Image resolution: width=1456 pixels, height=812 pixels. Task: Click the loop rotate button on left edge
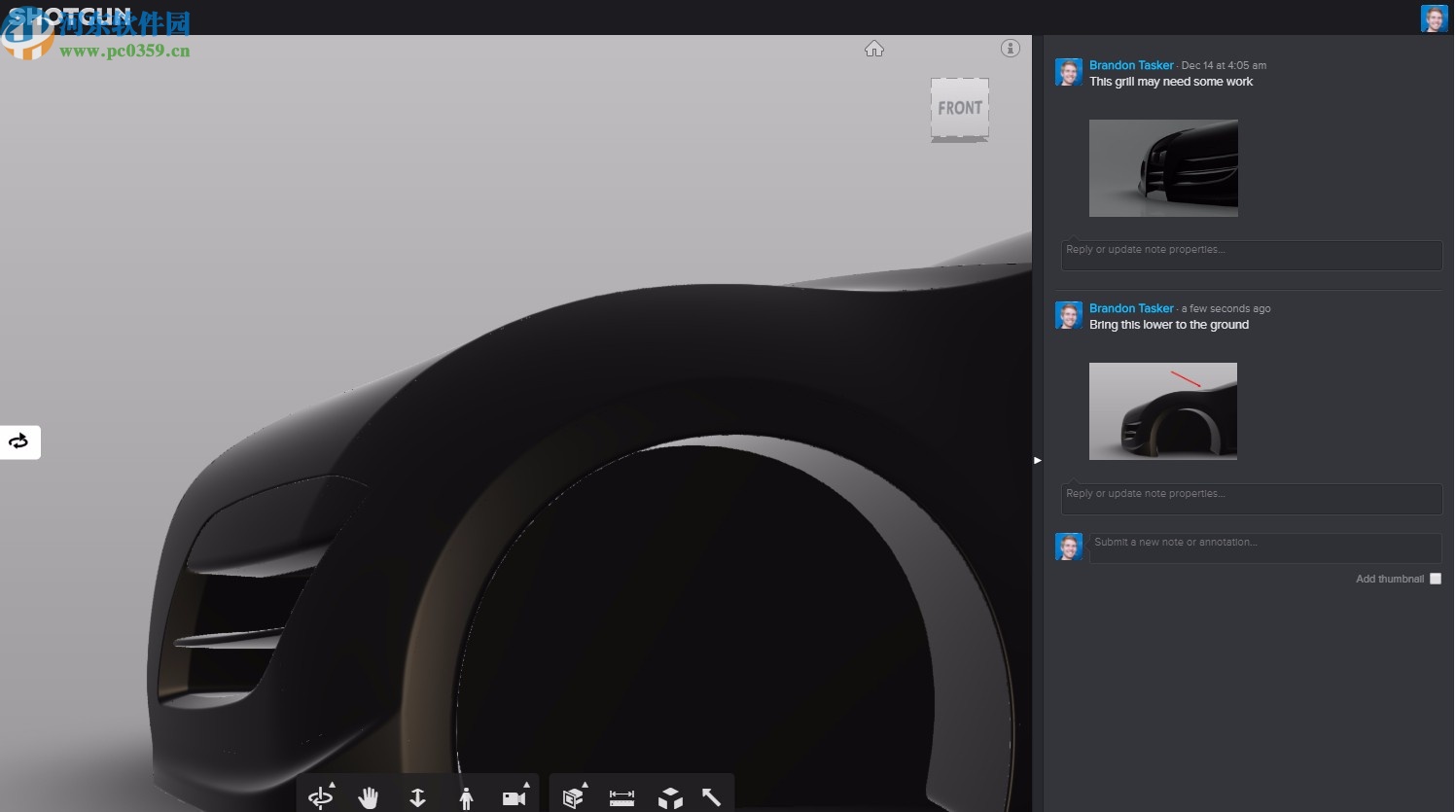(18, 441)
